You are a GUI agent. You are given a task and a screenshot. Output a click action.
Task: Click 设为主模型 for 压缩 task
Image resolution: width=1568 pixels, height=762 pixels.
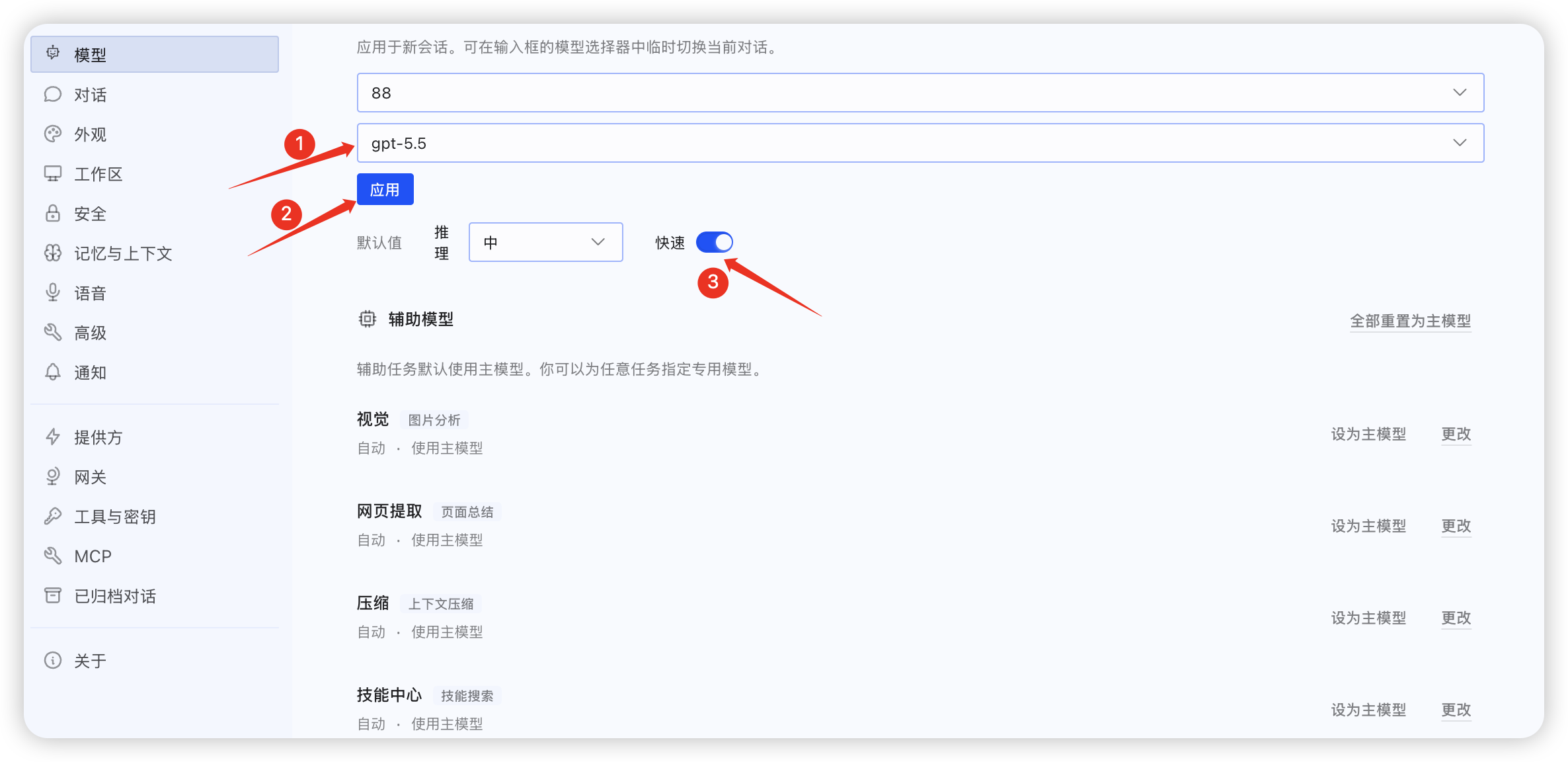pyautogui.click(x=1368, y=618)
